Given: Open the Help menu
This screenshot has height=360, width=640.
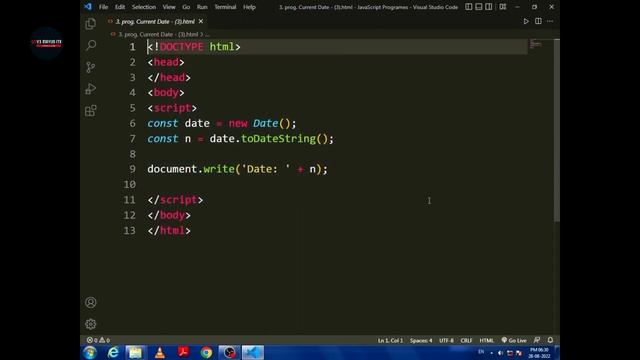Looking at the screenshot, I should point(249,7).
